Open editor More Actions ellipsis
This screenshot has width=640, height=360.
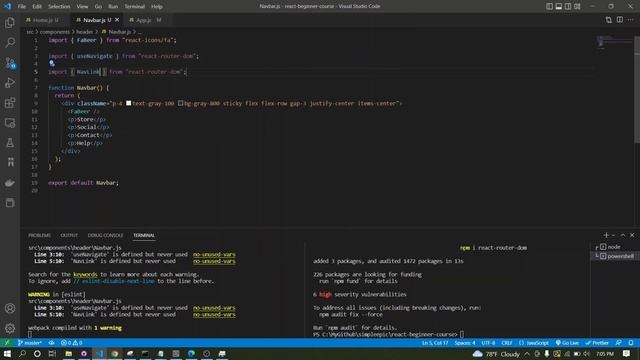pos(631,20)
